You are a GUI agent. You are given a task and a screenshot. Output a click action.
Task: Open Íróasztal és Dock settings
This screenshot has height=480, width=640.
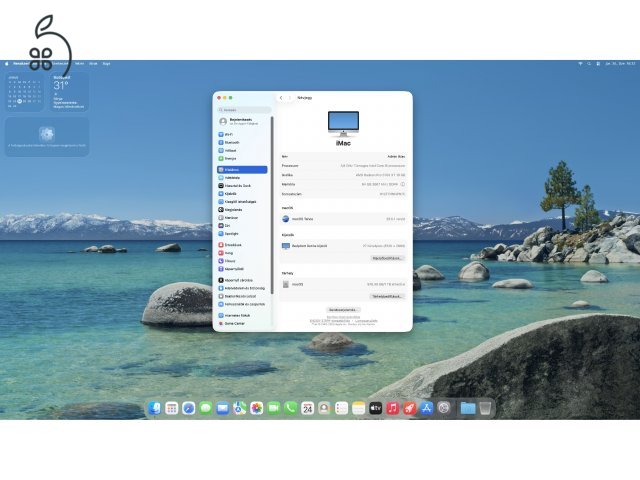point(242,186)
